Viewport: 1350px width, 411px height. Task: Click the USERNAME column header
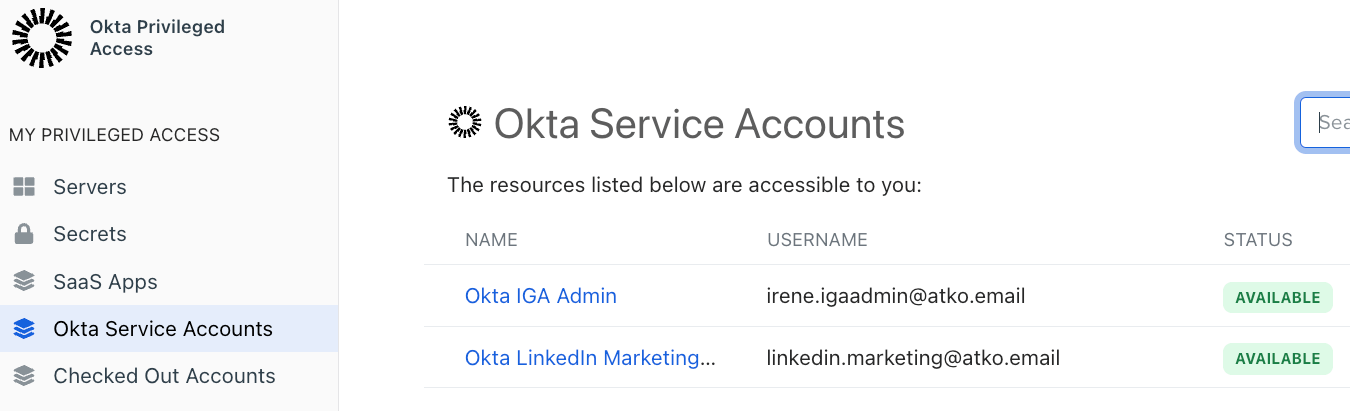817,240
